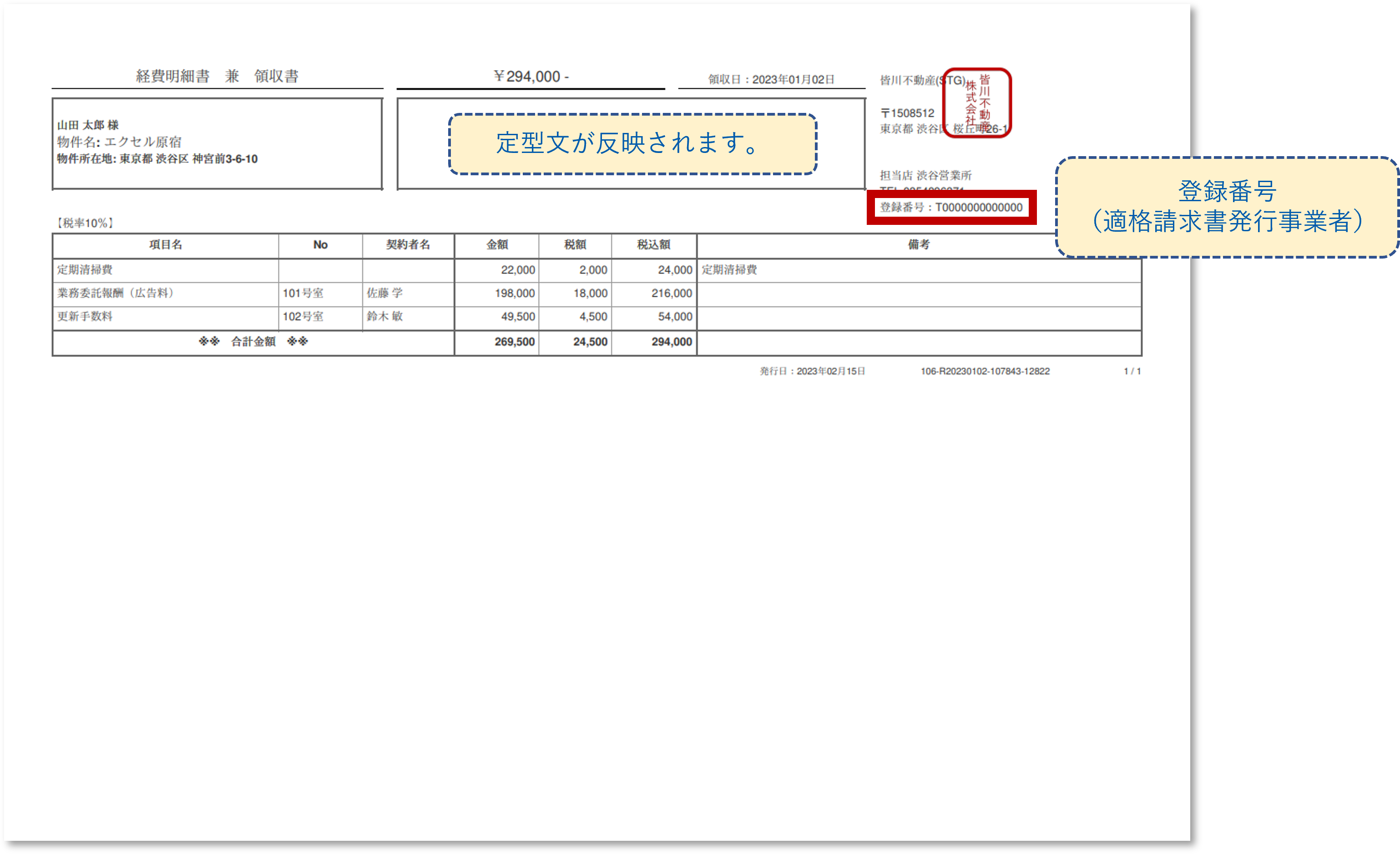
Task: Click the document number 106-R20230102-107843-12822
Action: [x=985, y=371]
